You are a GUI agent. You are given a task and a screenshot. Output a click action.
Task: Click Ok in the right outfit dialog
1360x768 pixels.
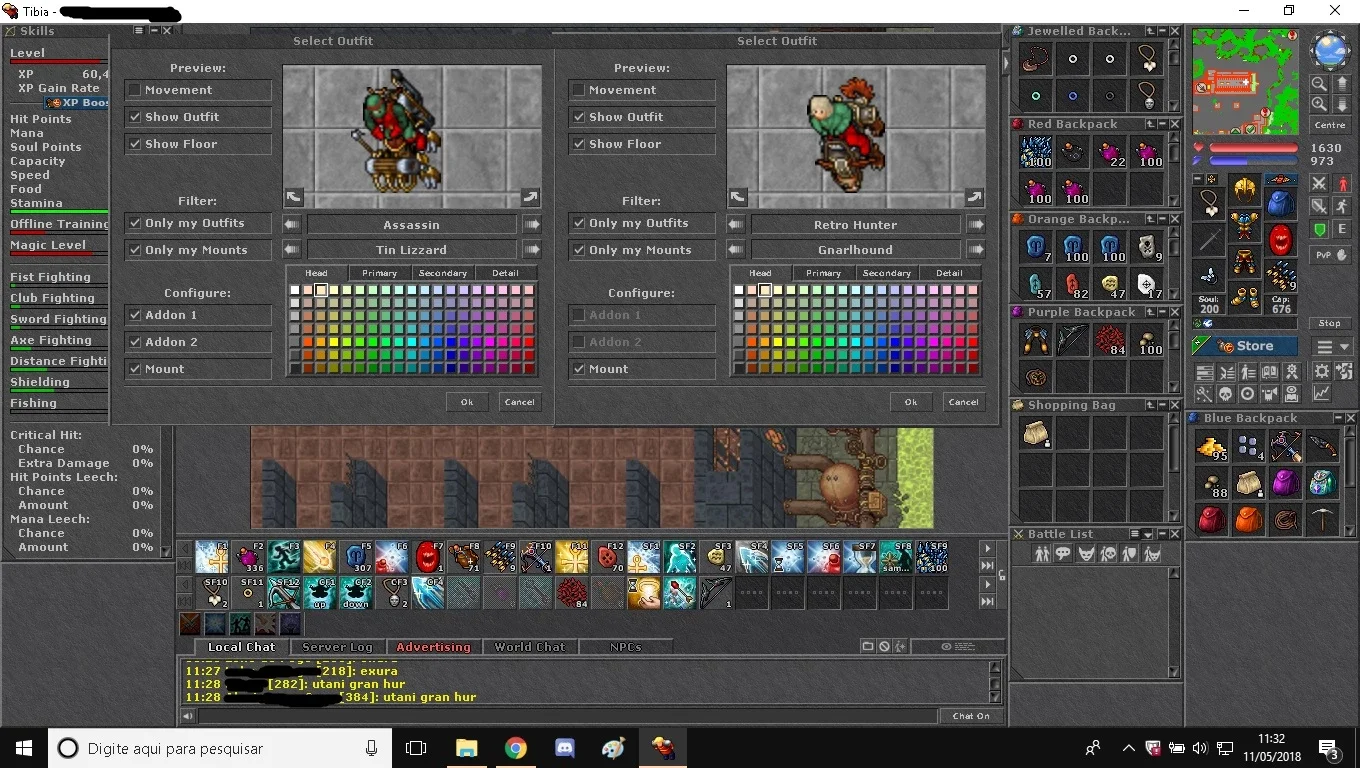click(x=910, y=402)
